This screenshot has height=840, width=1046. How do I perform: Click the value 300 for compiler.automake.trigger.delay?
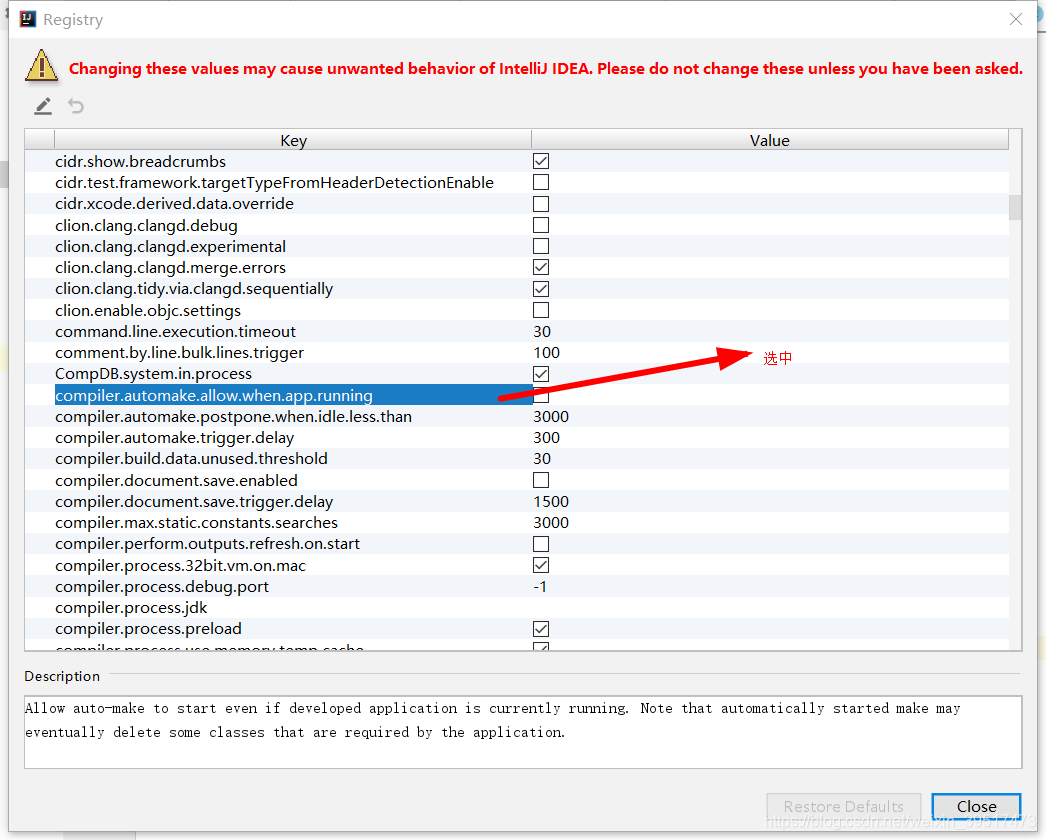point(546,438)
